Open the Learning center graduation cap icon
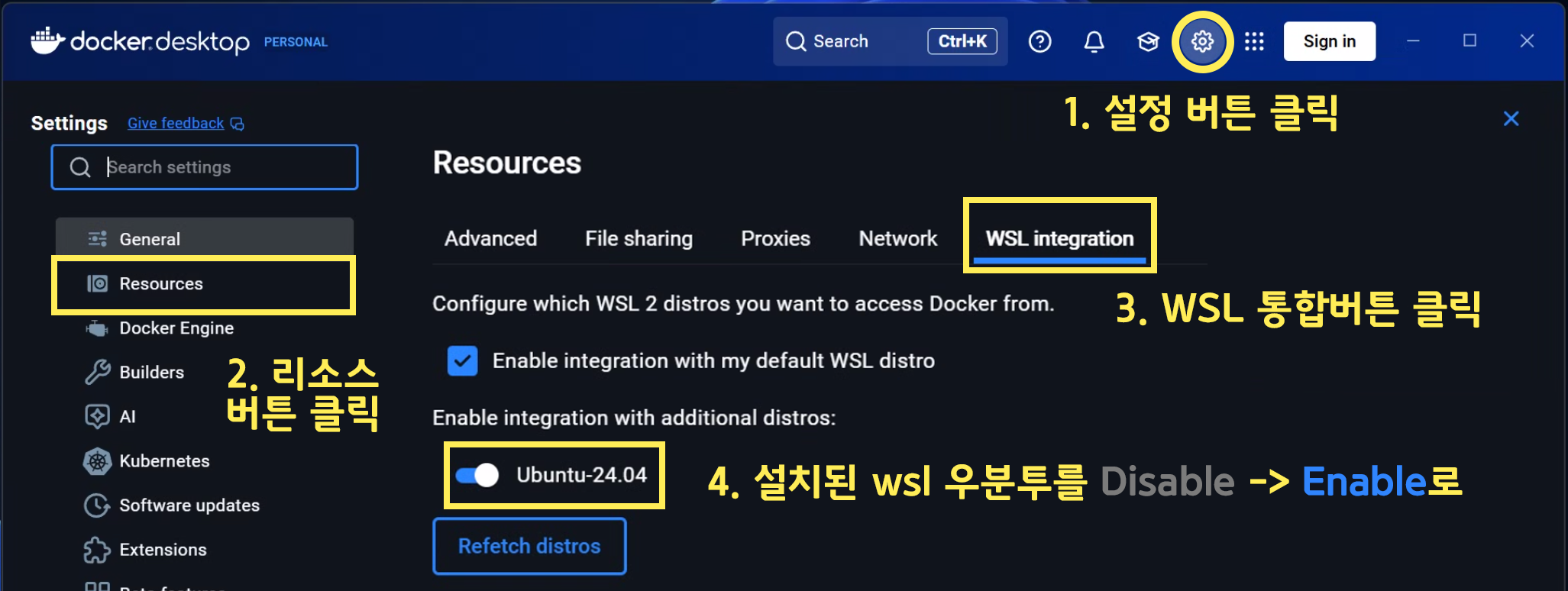Image resolution: width=1568 pixels, height=591 pixels. tap(1148, 41)
